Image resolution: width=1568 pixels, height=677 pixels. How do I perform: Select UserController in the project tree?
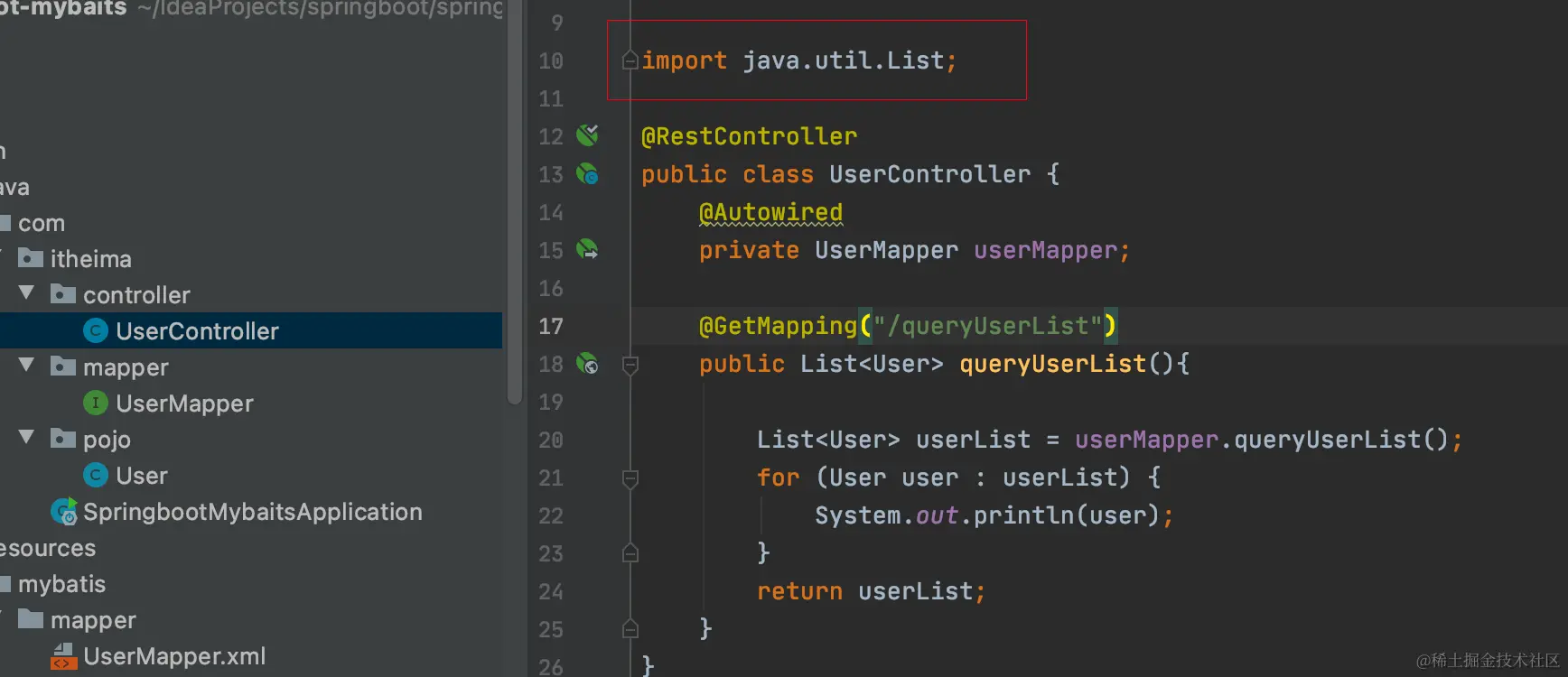point(251,330)
